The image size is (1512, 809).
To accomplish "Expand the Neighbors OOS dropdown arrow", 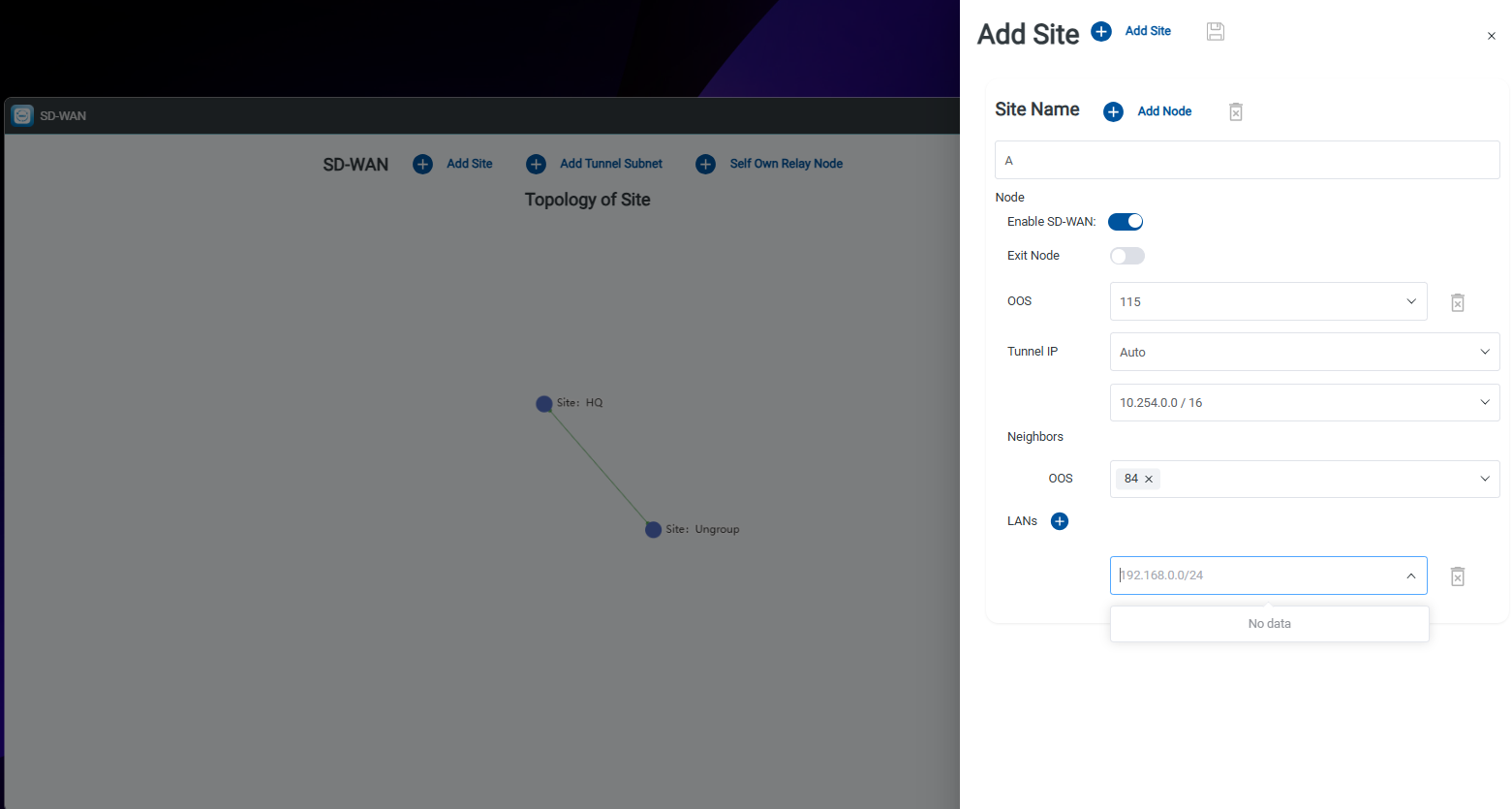I will point(1485,479).
